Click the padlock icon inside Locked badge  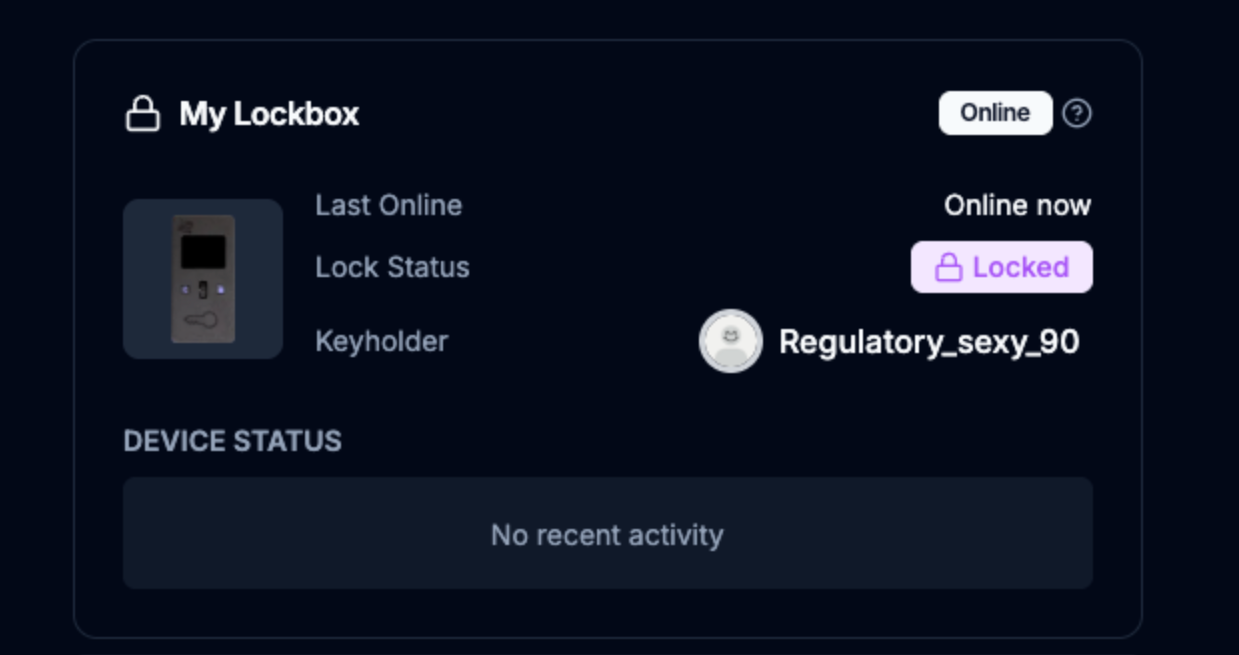(947, 268)
